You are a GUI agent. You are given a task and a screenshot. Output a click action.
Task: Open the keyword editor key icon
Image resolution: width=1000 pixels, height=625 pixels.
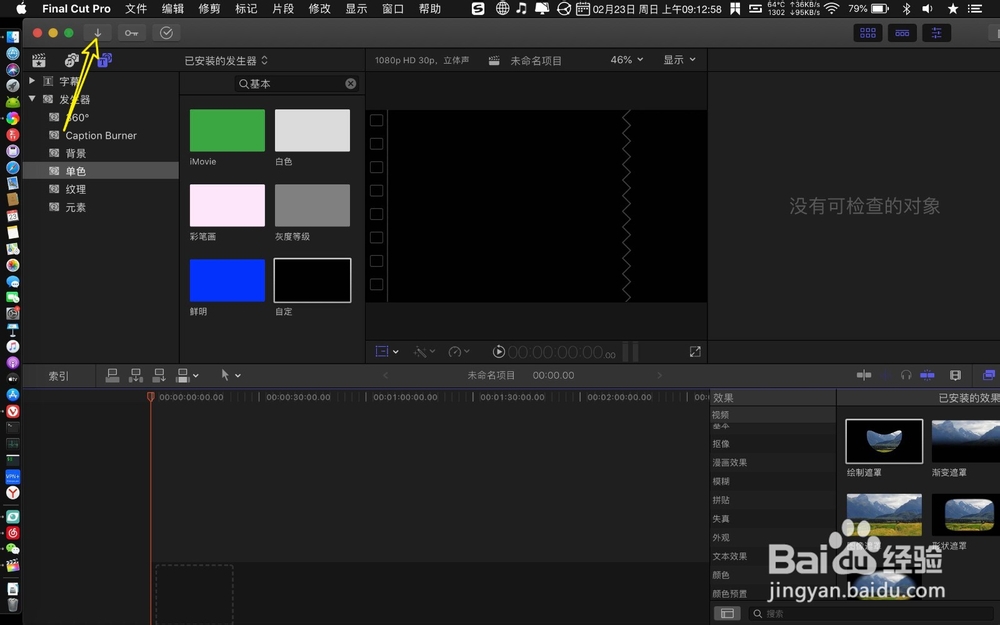click(131, 32)
